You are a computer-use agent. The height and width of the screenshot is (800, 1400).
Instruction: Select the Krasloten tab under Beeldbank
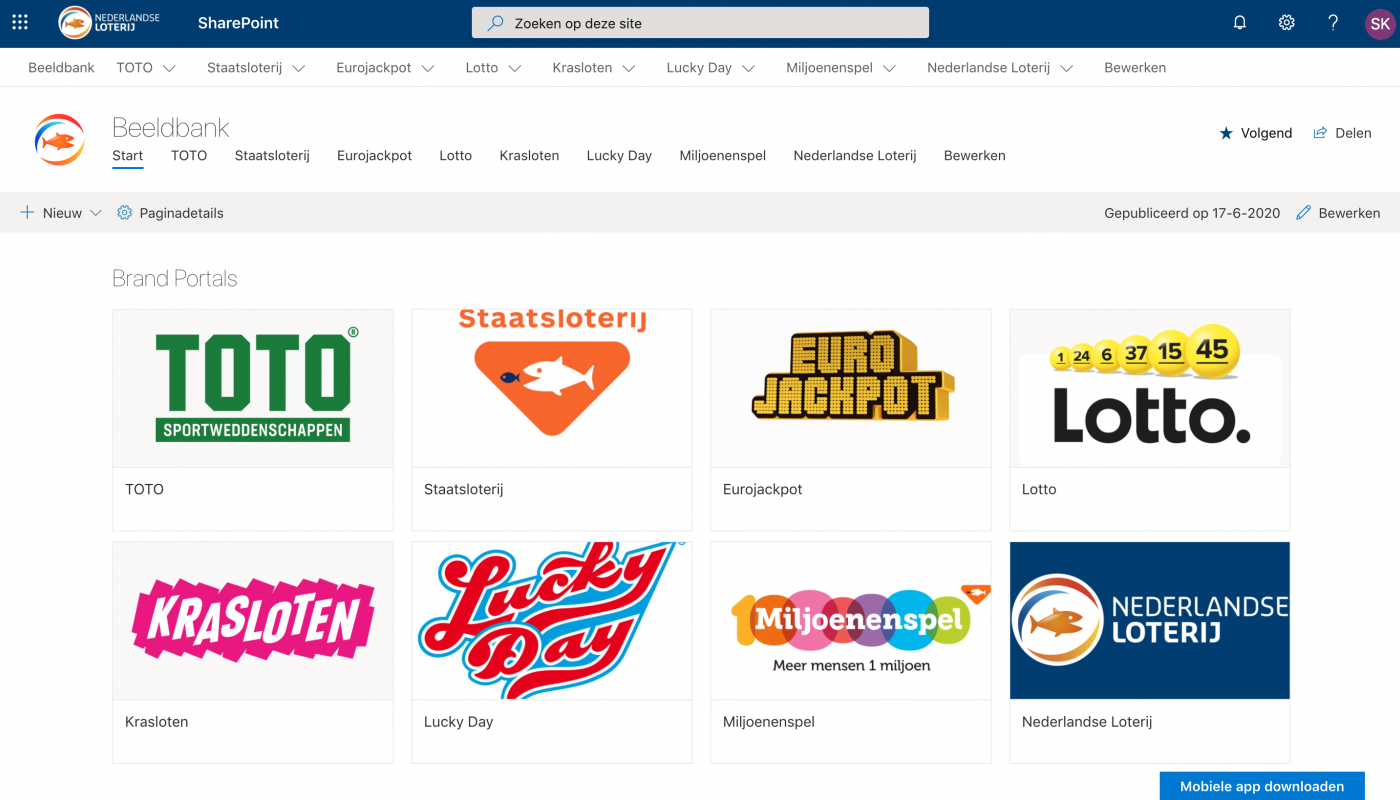click(x=529, y=156)
